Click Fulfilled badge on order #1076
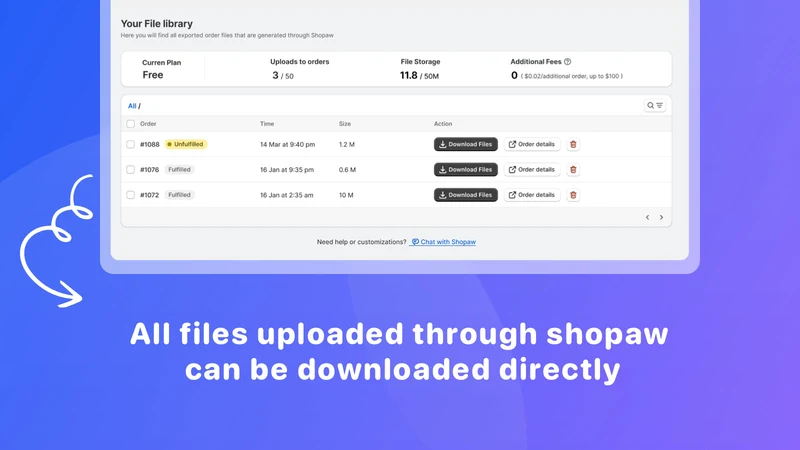The height and width of the screenshot is (450, 800). pyautogui.click(x=179, y=169)
